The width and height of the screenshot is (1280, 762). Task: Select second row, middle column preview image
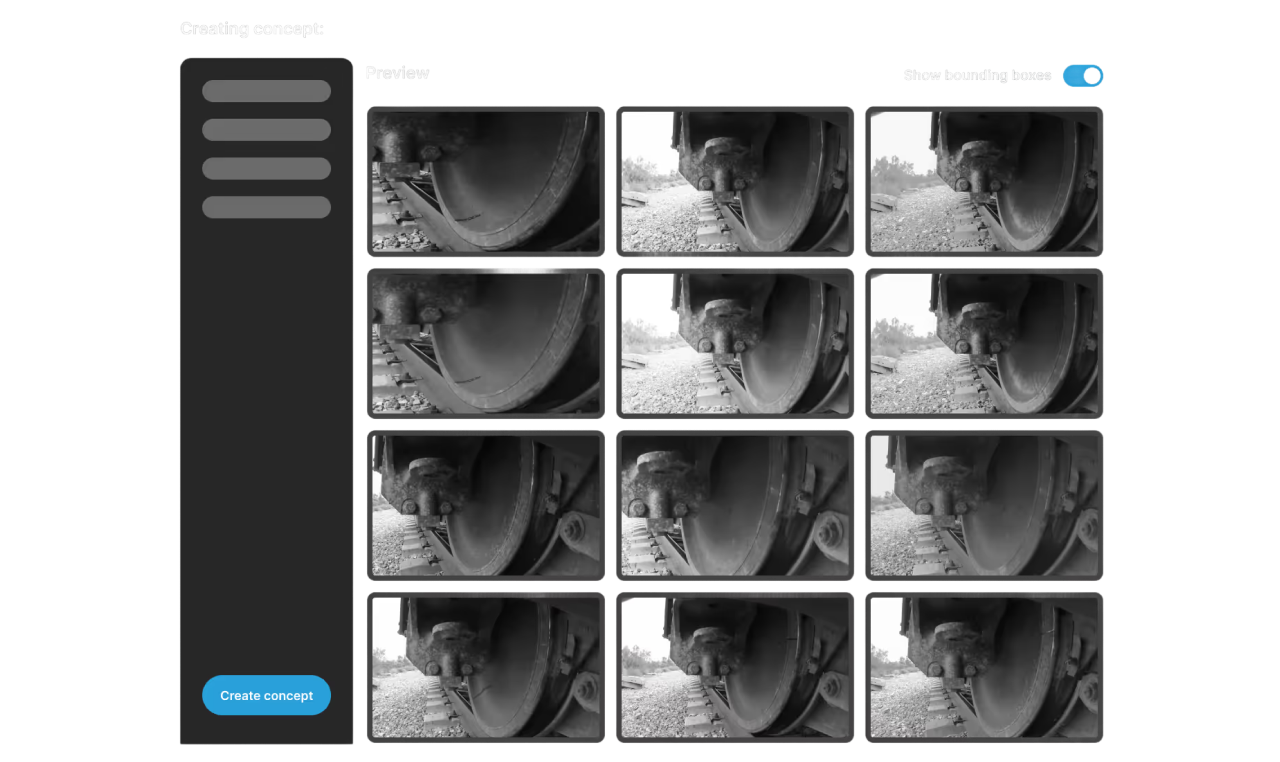coord(735,343)
